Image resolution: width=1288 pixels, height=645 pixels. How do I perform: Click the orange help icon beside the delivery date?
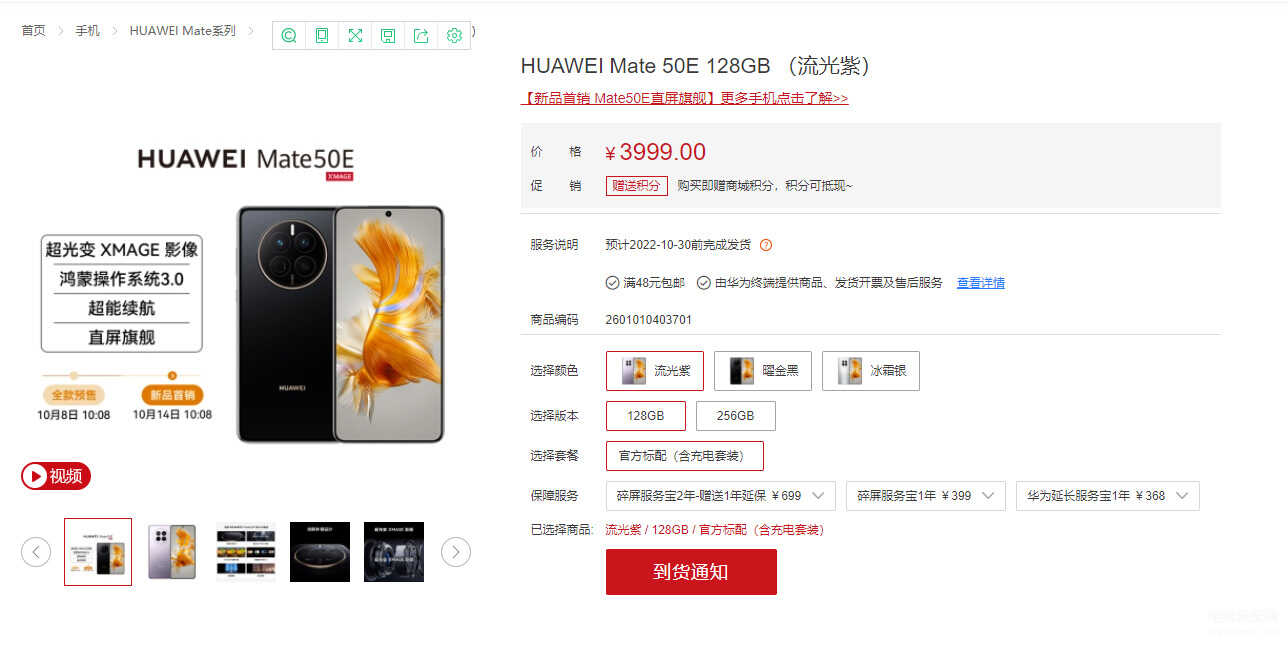[766, 245]
